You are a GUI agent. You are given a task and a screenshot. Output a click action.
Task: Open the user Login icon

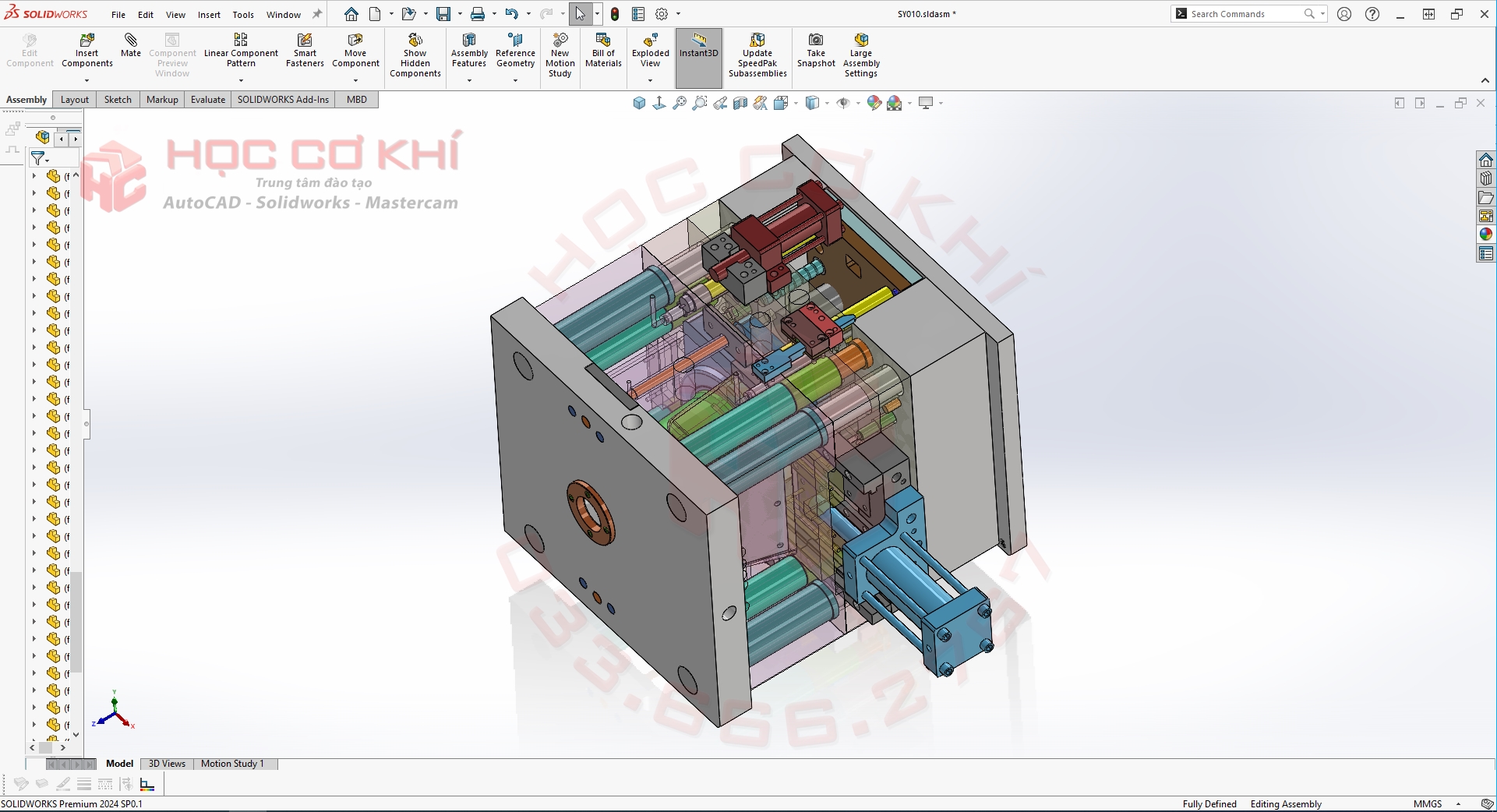[x=1344, y=14]
